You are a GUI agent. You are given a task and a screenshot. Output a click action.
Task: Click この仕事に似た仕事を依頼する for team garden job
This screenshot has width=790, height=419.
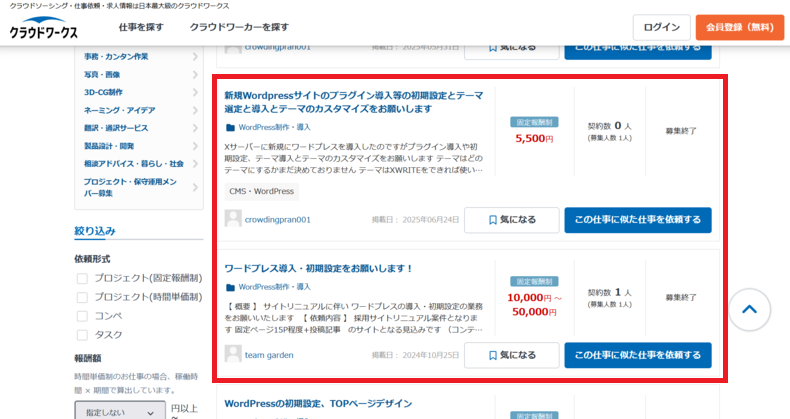coord(638,355)
